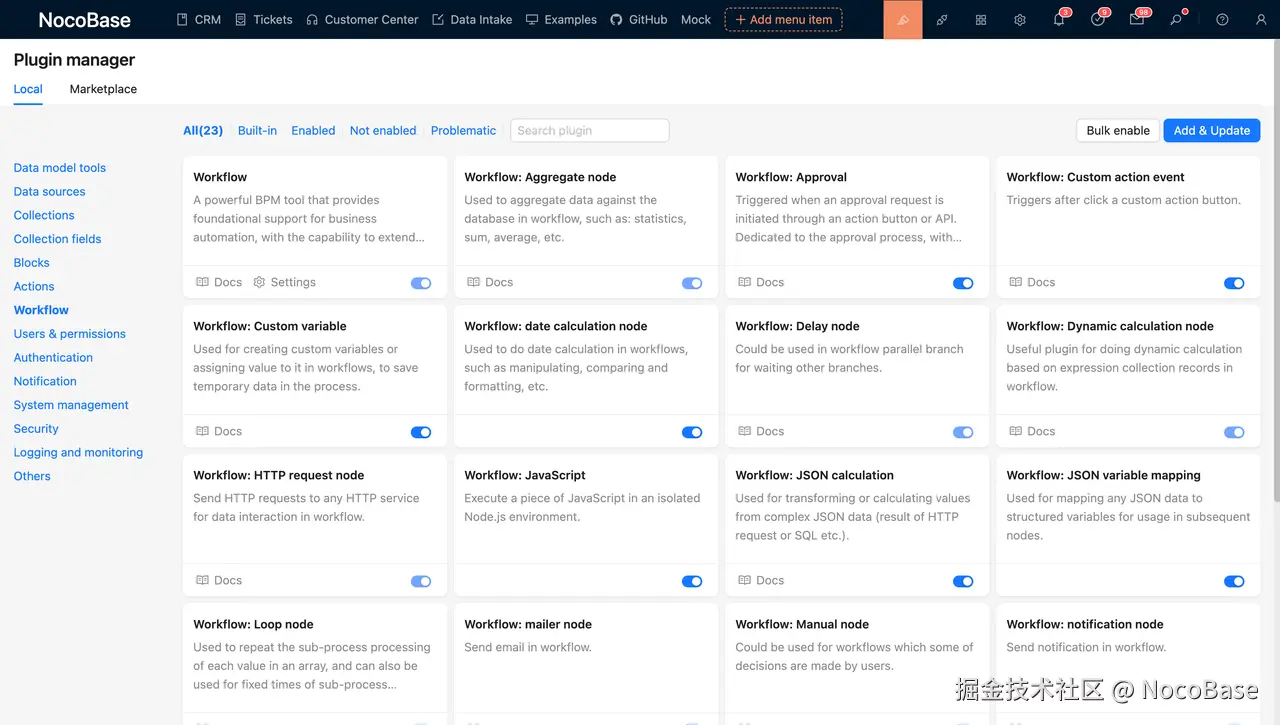This screenshot has width=1280, height=725.
Task: Switch to the Marketplace tab
Action: point(102,89)
